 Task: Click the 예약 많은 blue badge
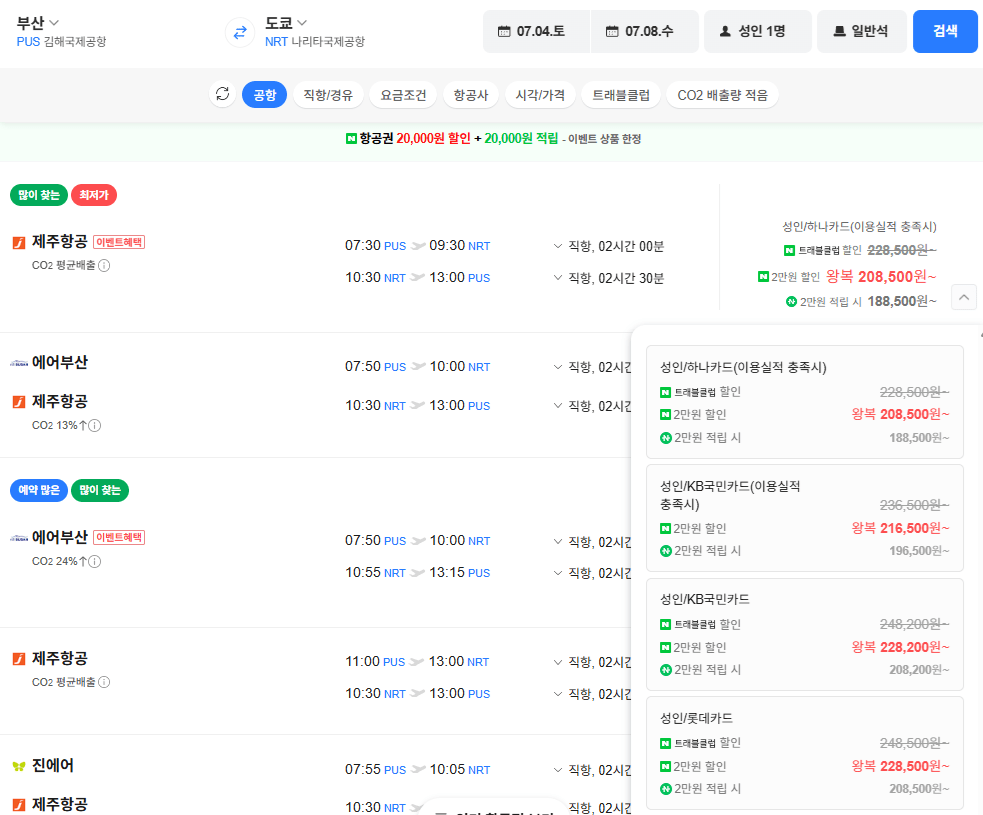[39, 490]
